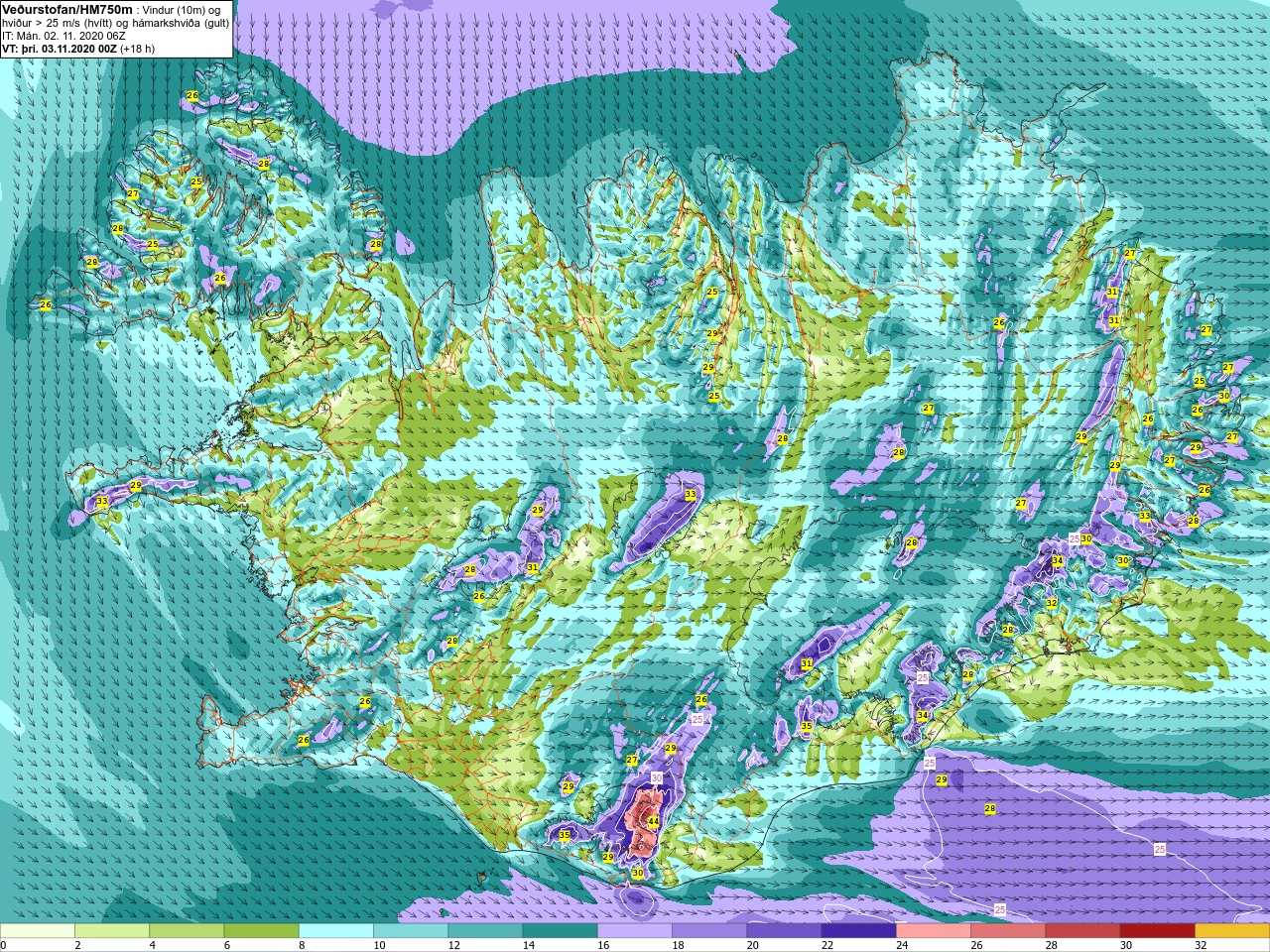
Task: Pick the green 4–6 legend swatch
Action: 187,931
